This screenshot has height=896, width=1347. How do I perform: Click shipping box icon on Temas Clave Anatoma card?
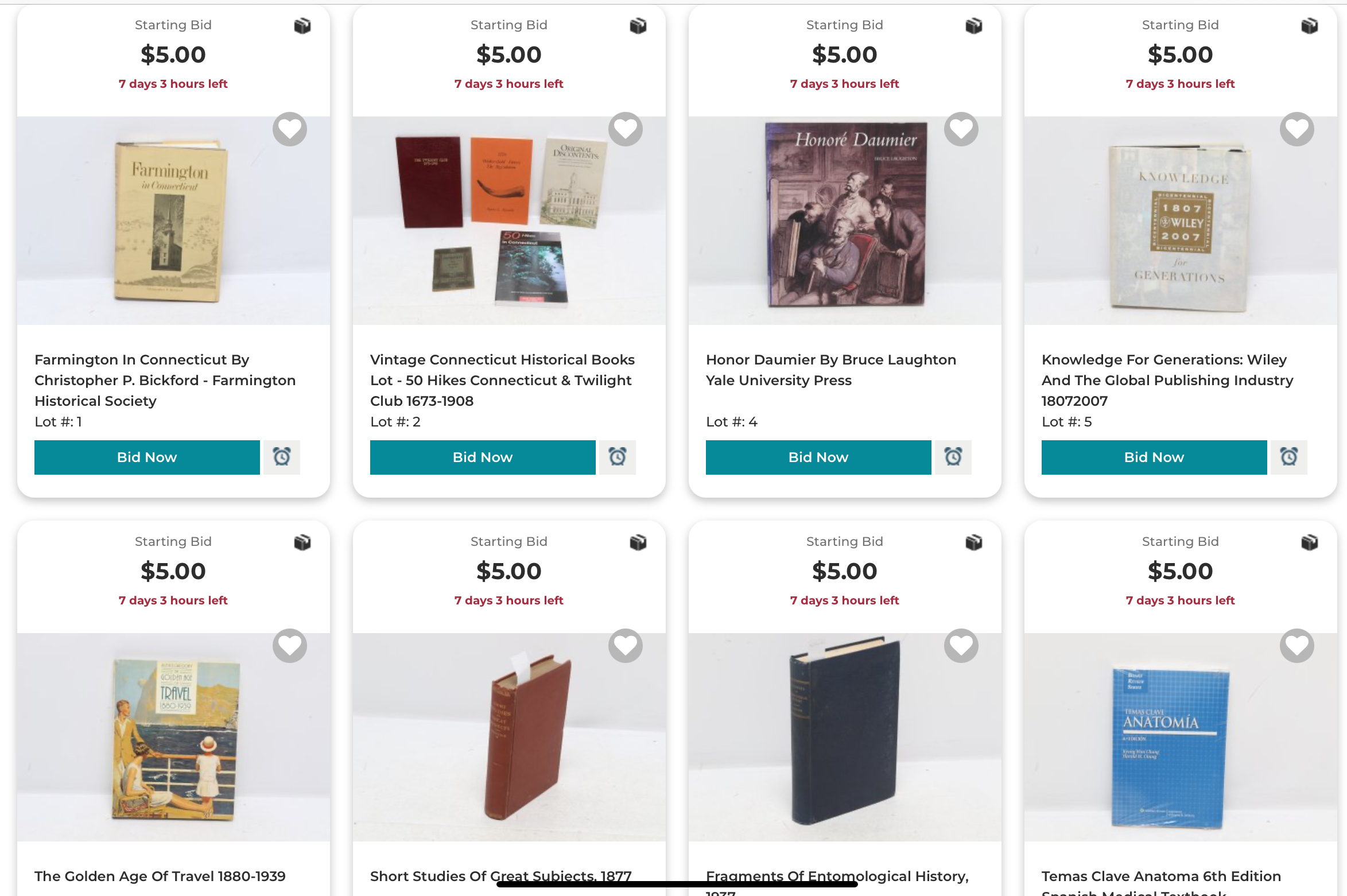tap(1310, 542)
